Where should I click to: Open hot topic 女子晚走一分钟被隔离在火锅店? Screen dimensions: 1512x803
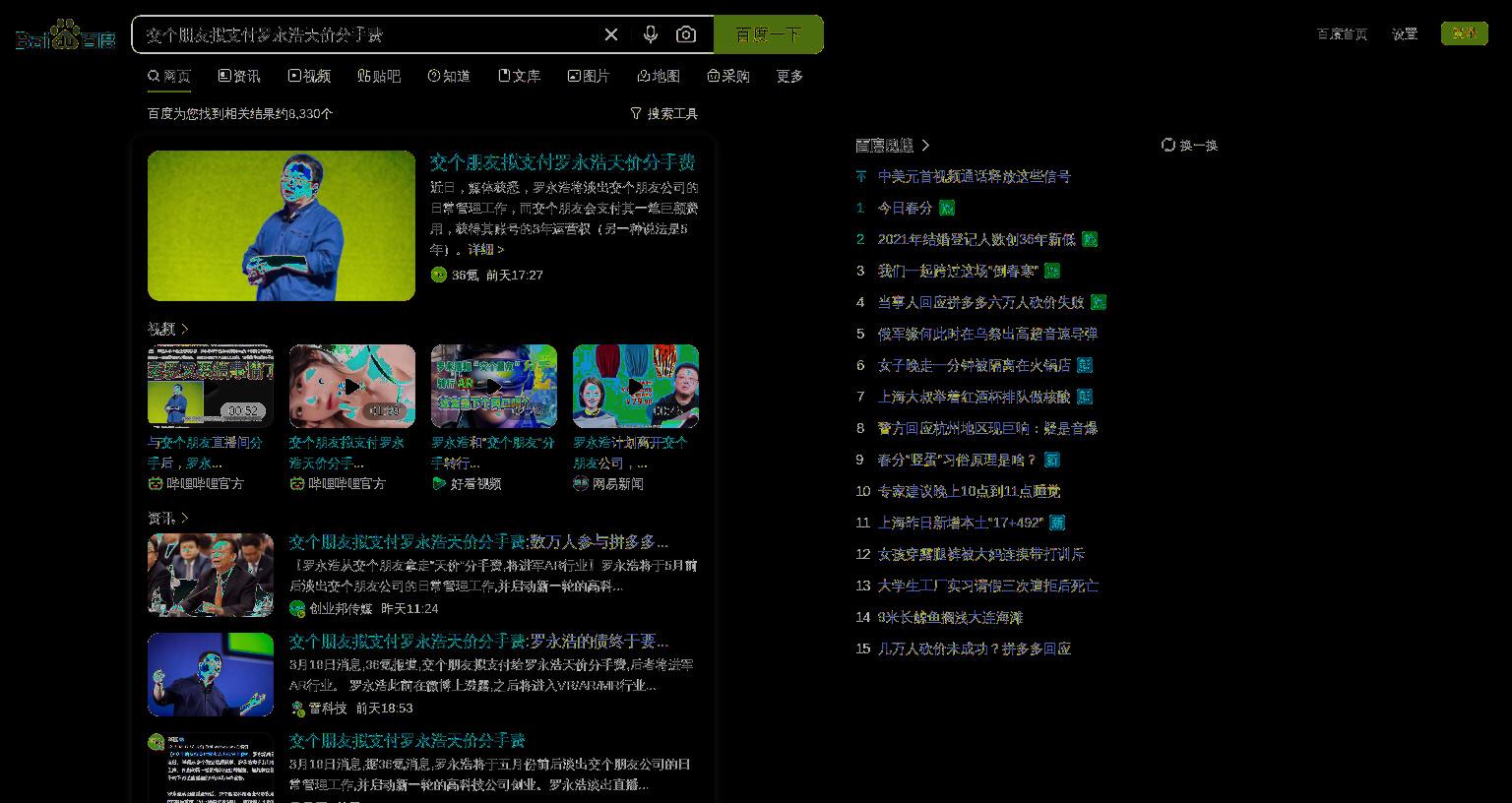(974, 365)
